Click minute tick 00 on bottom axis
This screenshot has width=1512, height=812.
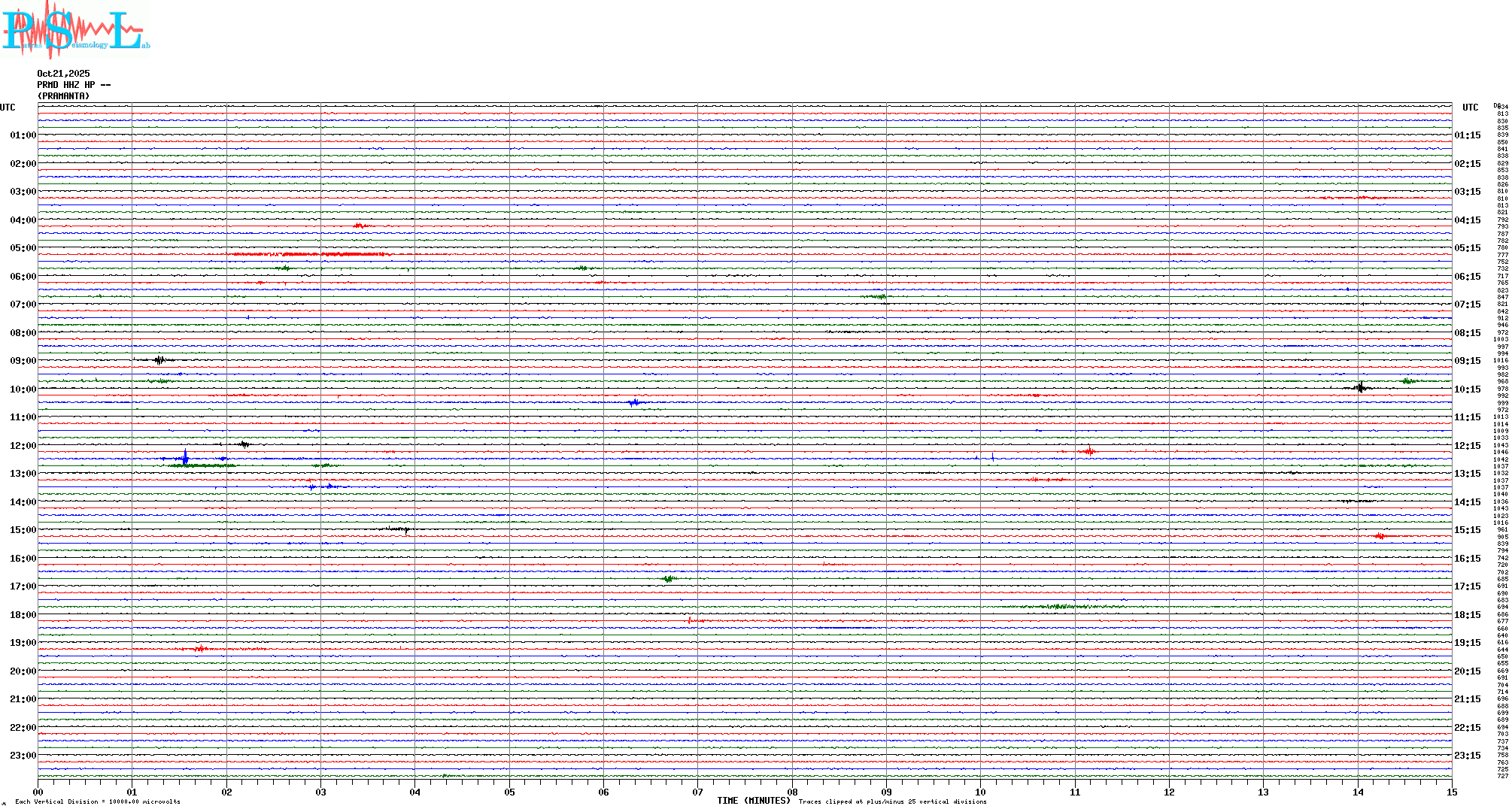(38, 792)
